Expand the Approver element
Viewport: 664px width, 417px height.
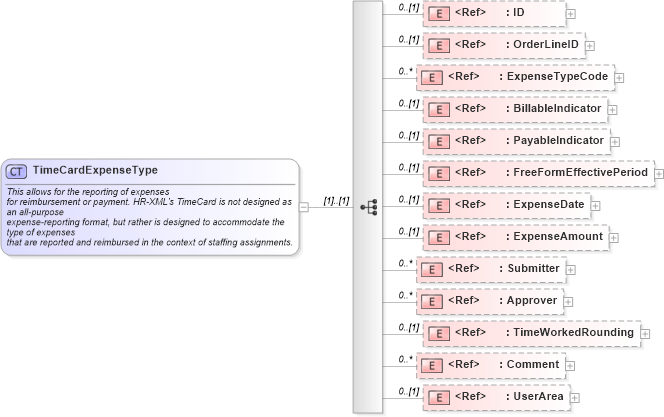coord(568,301)
